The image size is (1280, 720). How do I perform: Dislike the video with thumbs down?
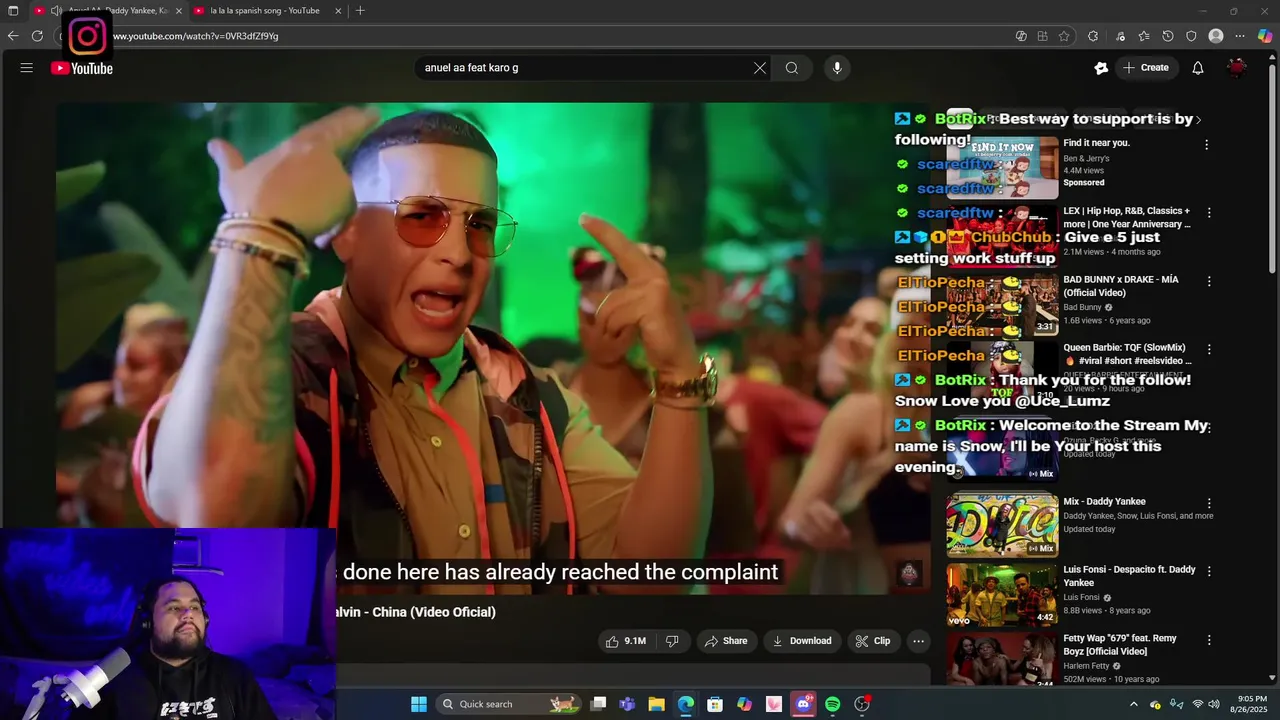[672, 641]
